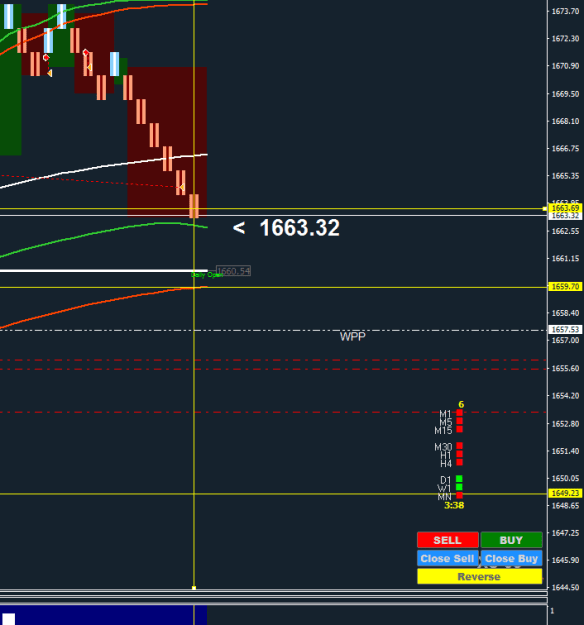Select the MN red trend indicator square
This screenshot has height=625, width=584.
pos(459,495)
